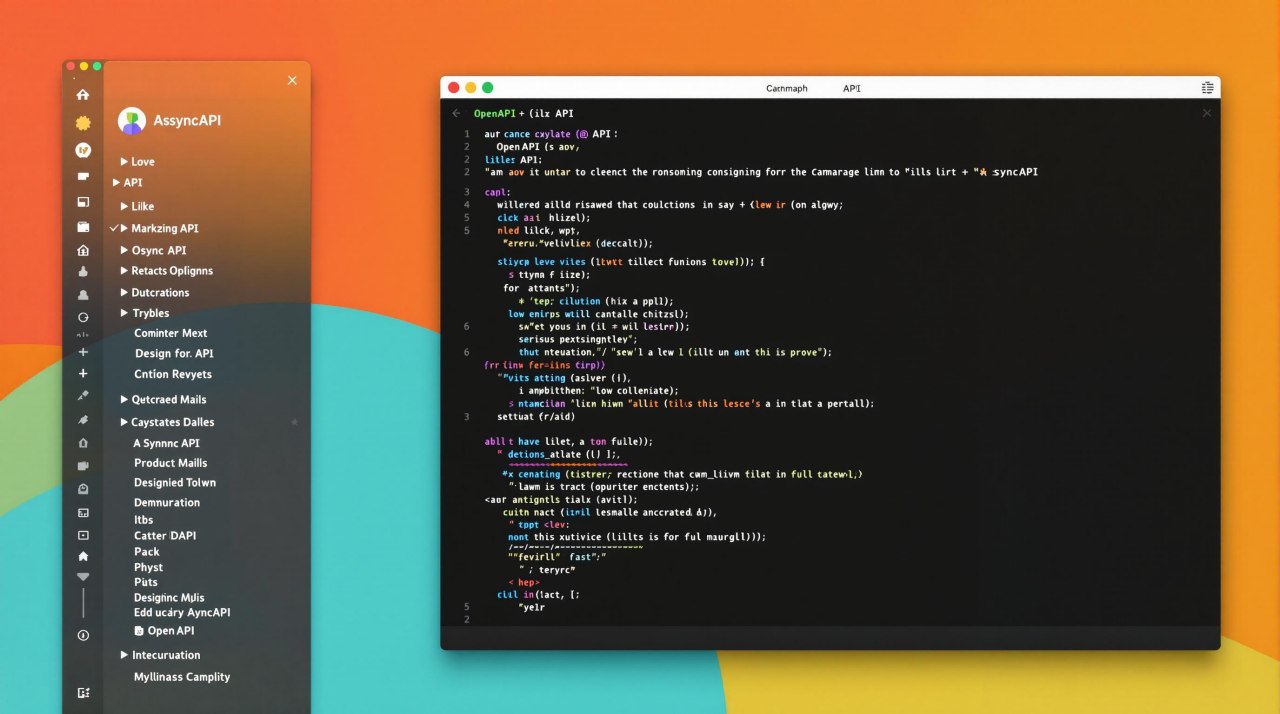The height and width of the screenshot is (714, 1280).
Task: Select Desiginied Tolwn entry
Action: click(175, 482)
